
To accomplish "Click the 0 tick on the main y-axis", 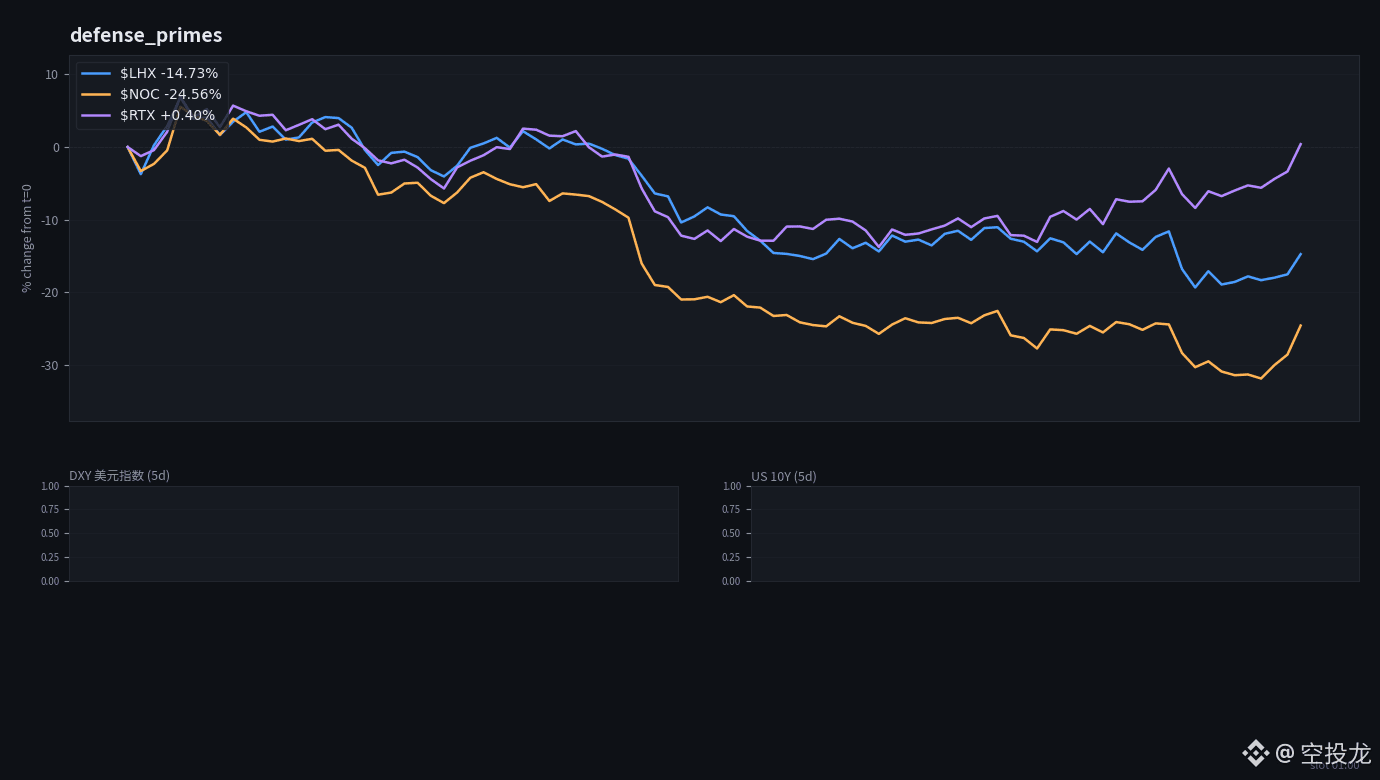I will tap(56, 147).
